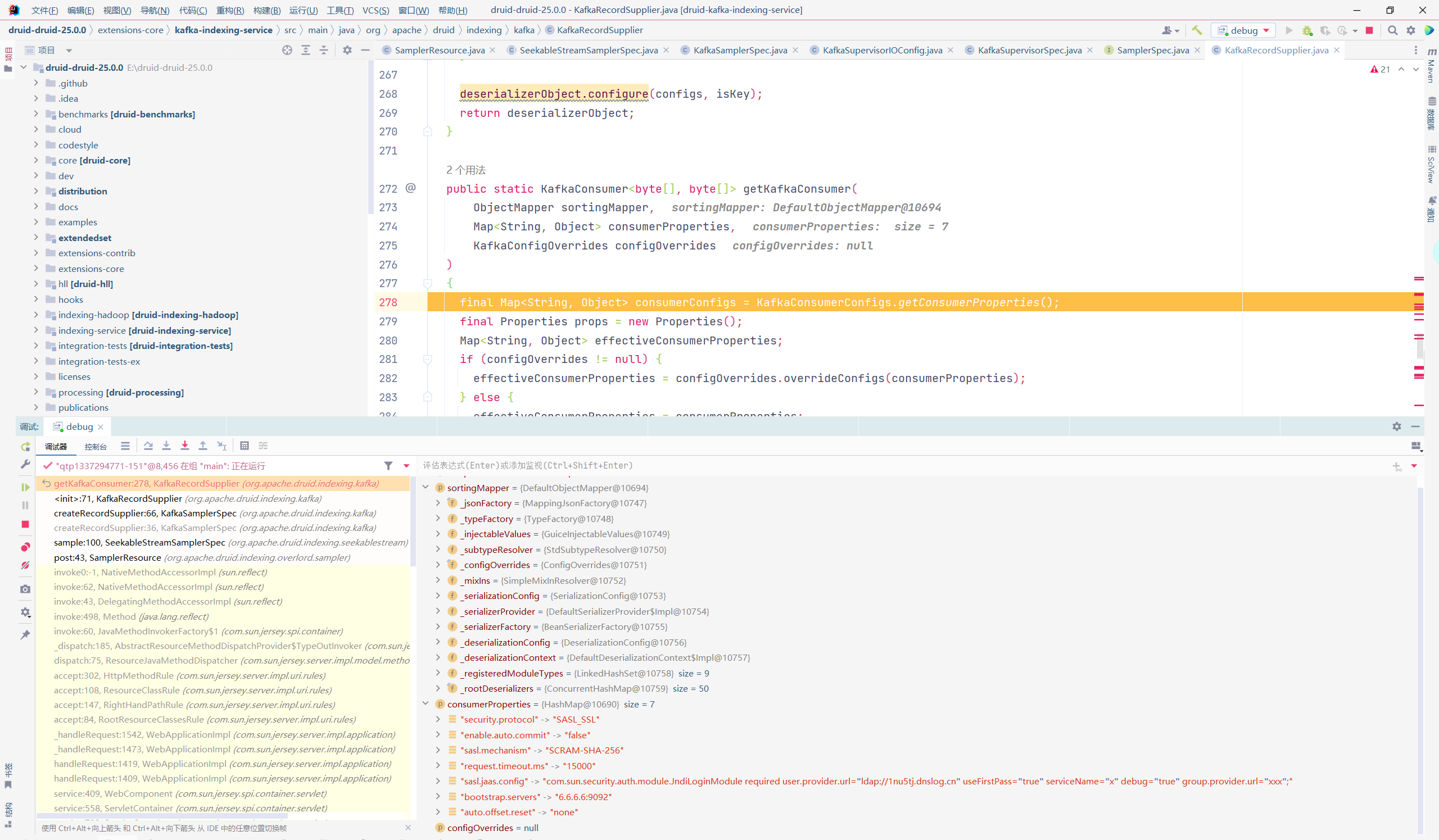Screen dimensions: 1439x840
Task: Open View Breakpoints with the double red dot icon
Action: [25, 547]
